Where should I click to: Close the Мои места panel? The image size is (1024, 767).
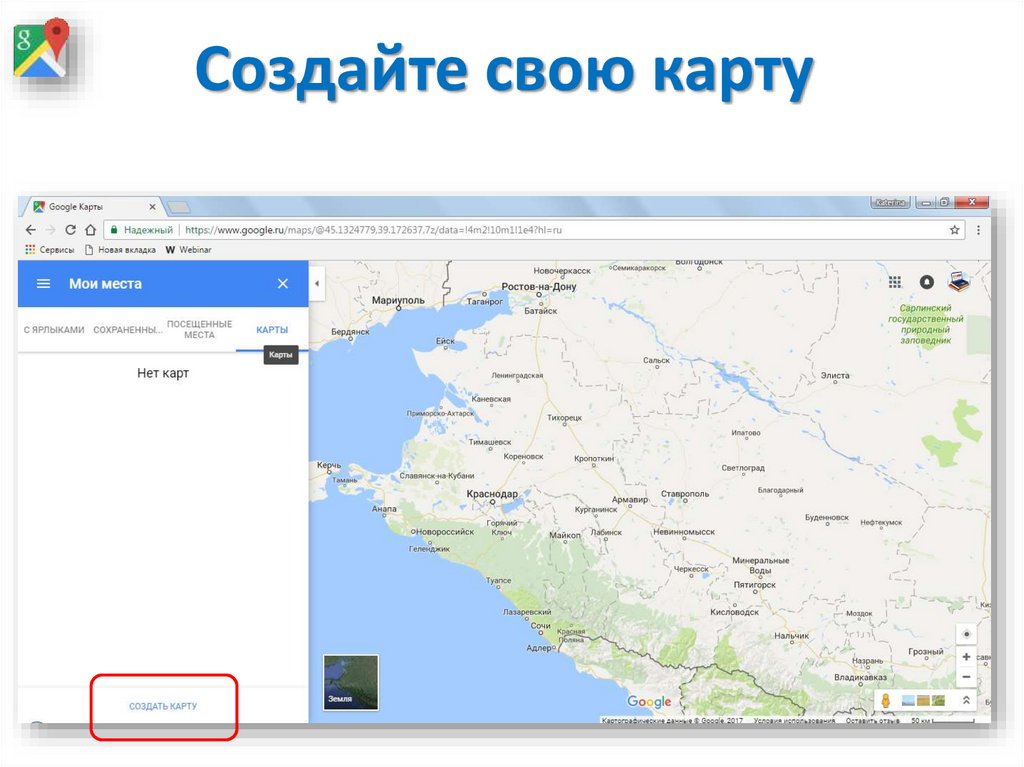coord(283,284)
